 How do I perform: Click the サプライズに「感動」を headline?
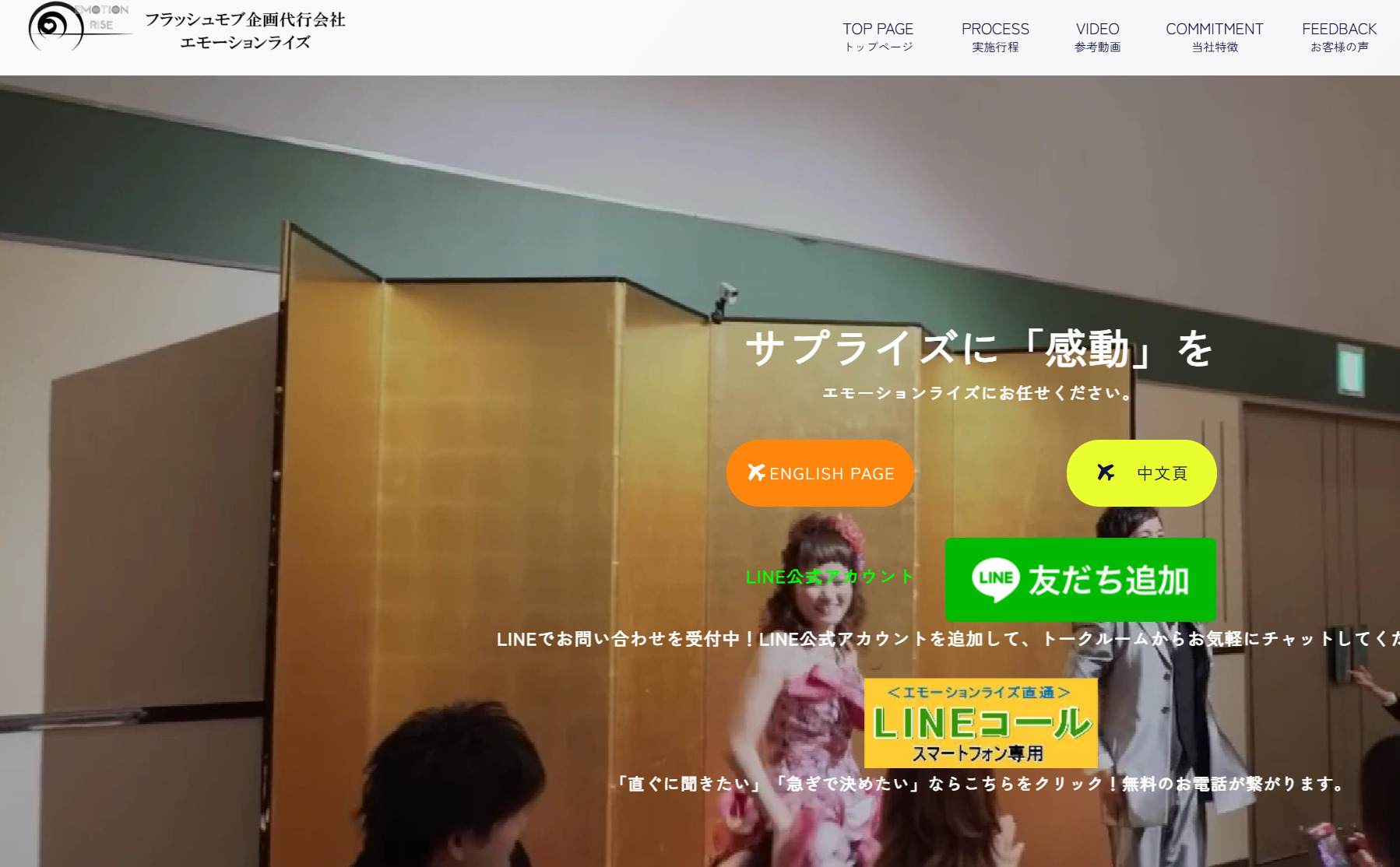979,348
